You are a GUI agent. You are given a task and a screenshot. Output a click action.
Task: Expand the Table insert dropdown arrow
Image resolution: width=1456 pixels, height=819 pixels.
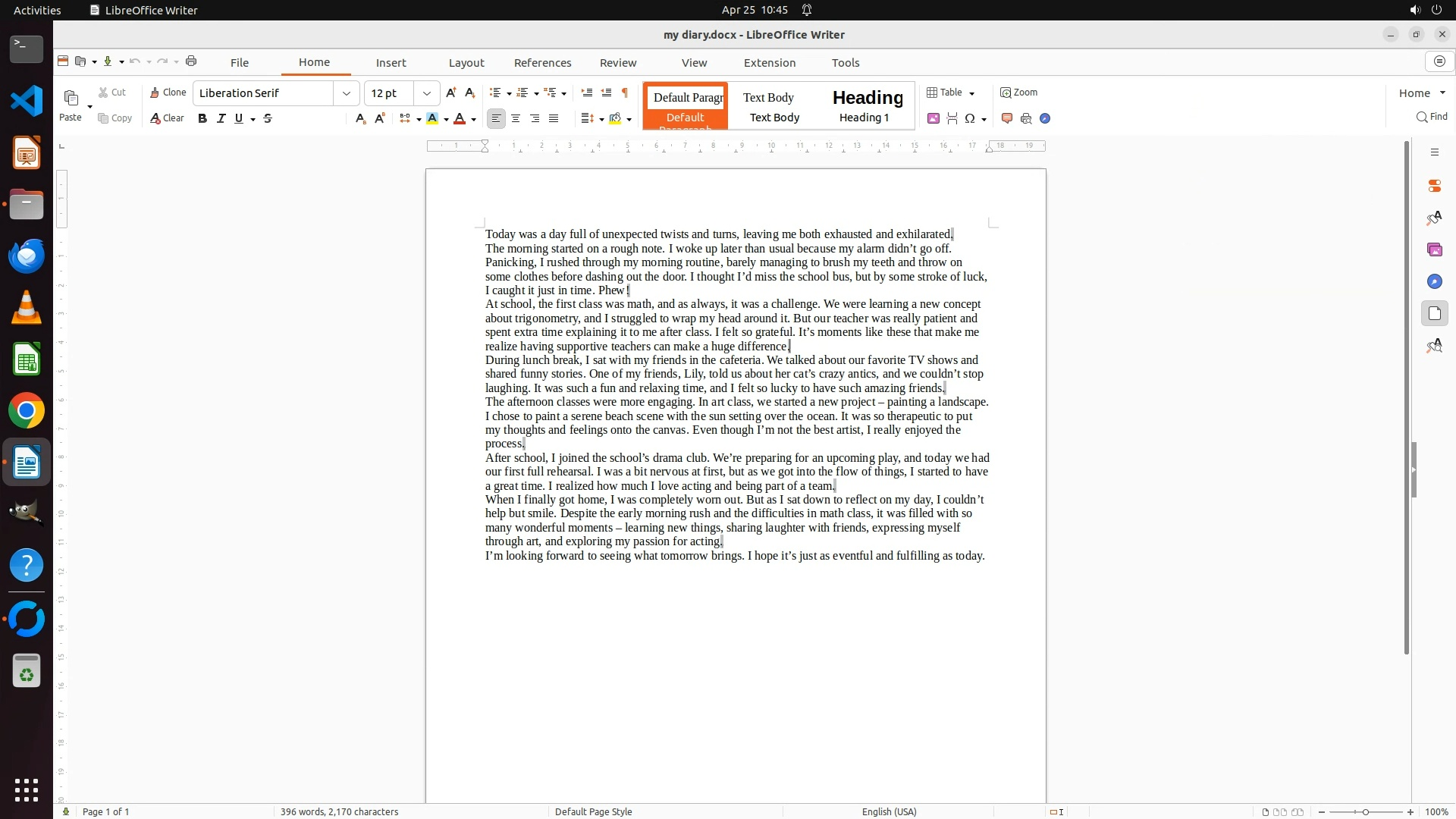tap(972, 93)
